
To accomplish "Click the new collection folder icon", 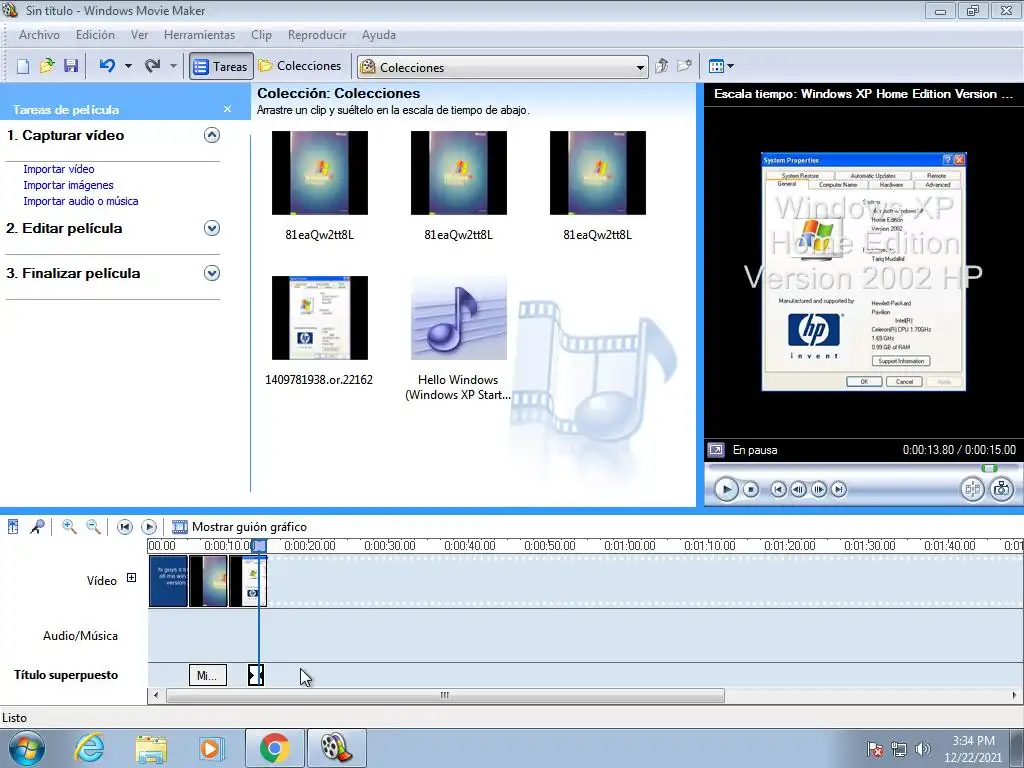I will [x=684, y=66].
